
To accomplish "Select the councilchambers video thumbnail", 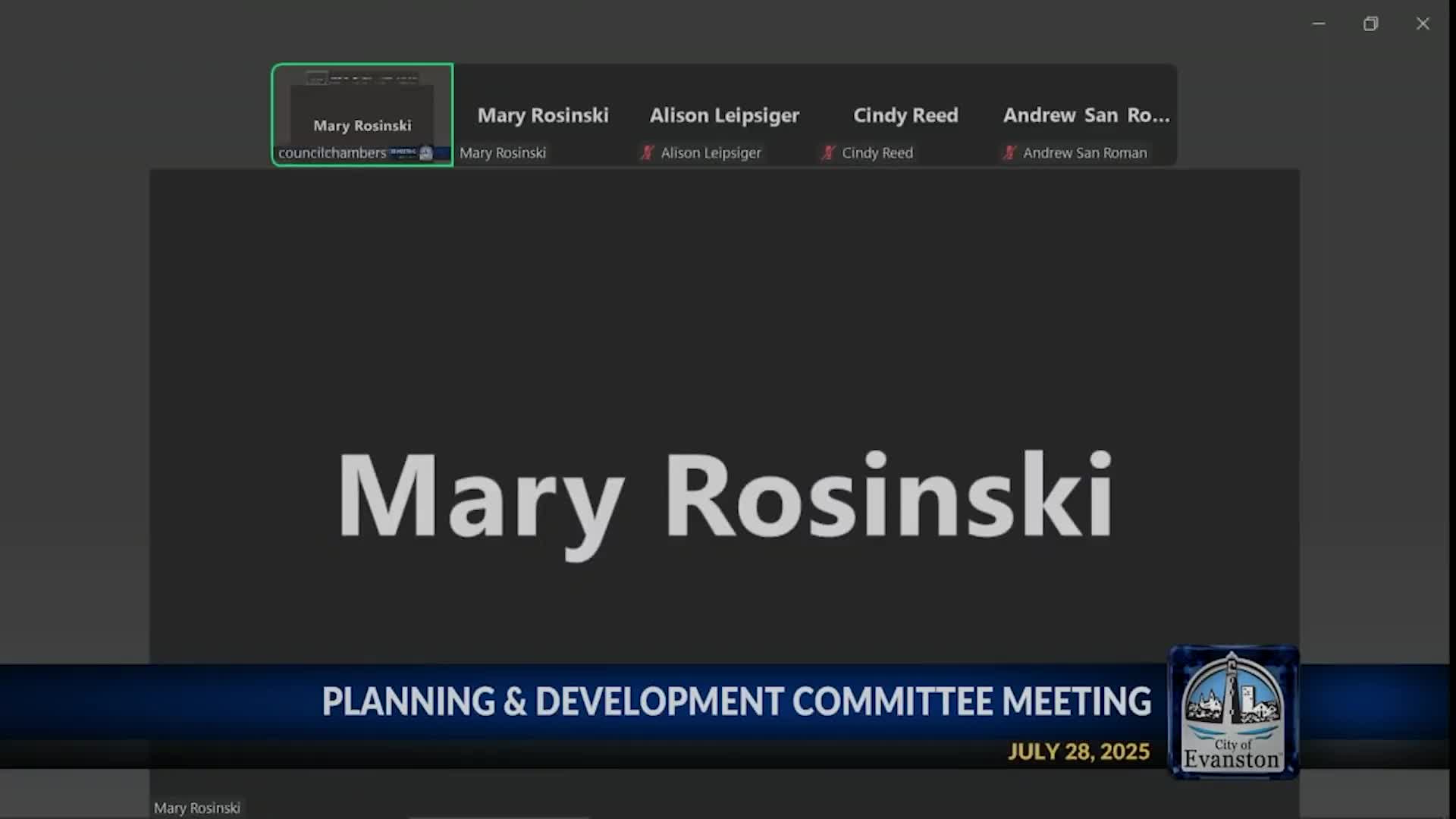I will click(362, 106).
